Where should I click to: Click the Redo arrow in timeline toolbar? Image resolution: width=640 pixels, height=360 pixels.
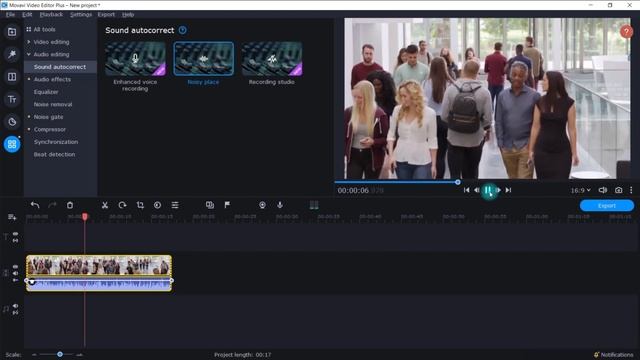tap(52, 205)
